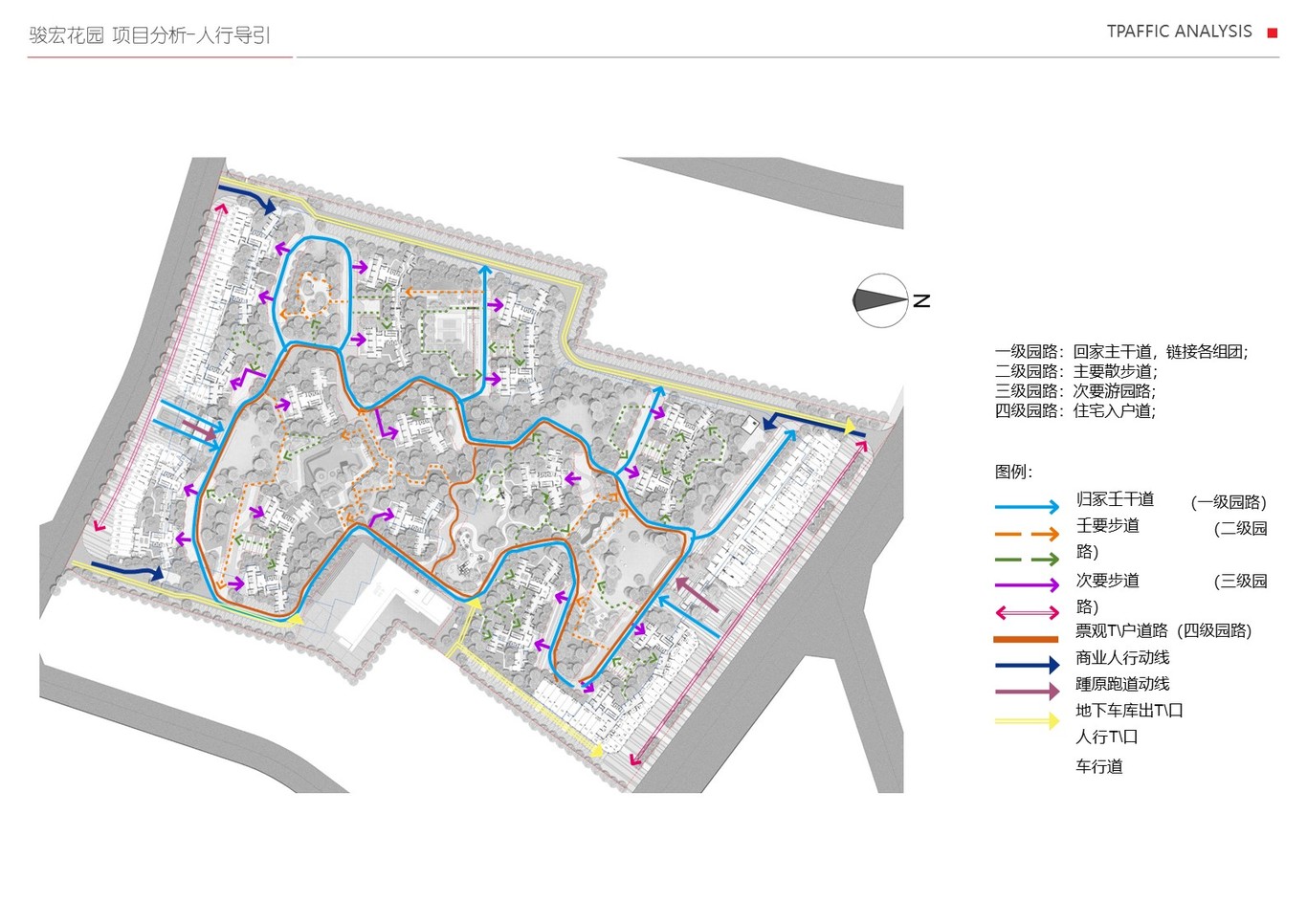Click the slide title 骏宏花园 项目分析-人行导引
This screenshot has height=924, width=1307.
[150, 35]
